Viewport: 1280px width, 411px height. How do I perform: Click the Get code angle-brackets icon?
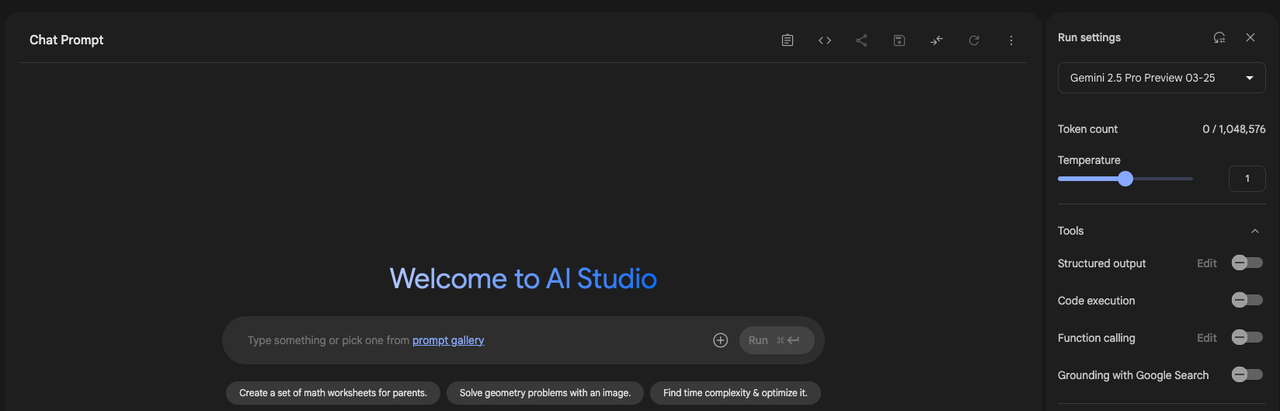(x=825, y=40)
